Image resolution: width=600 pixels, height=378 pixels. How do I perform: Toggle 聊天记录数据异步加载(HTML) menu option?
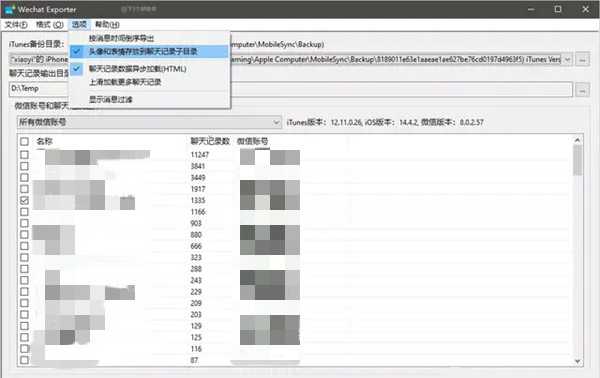pyautogui.click(x=150, y=69)
